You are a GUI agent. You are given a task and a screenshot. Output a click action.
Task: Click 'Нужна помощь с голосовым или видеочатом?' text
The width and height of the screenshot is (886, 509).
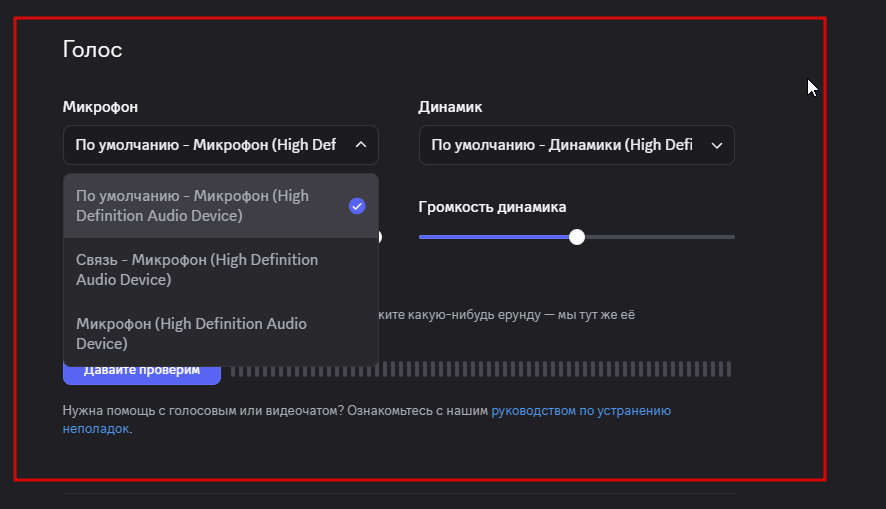click(x=203, y=411)
